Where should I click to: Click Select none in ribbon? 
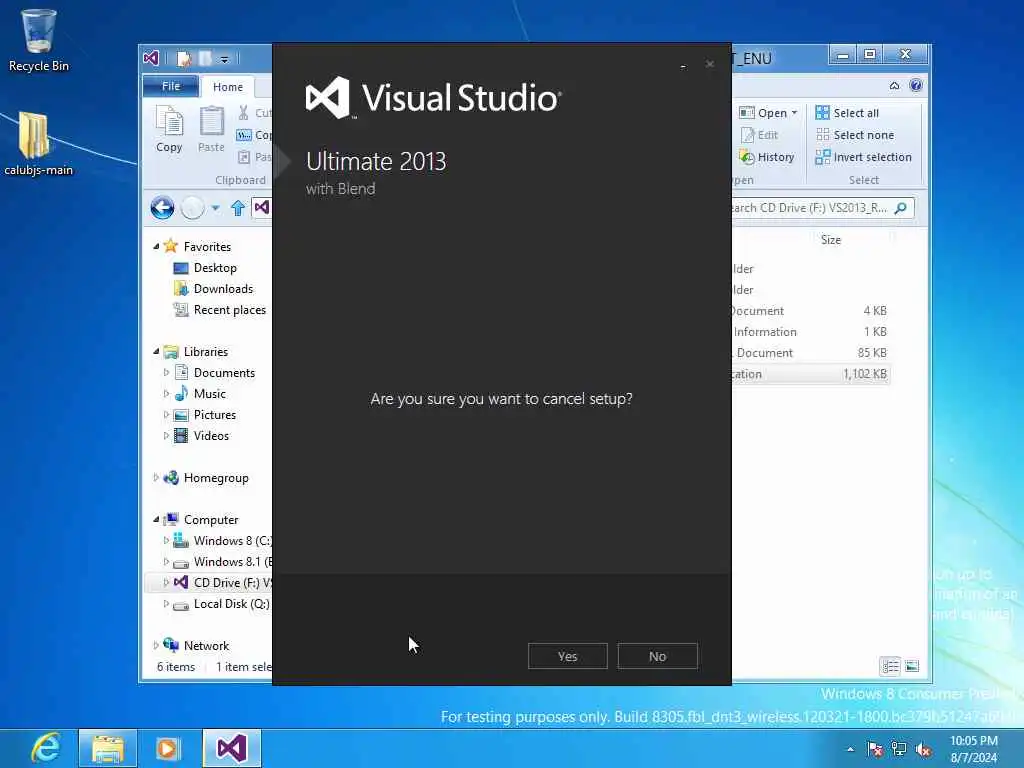coord(855,135)
